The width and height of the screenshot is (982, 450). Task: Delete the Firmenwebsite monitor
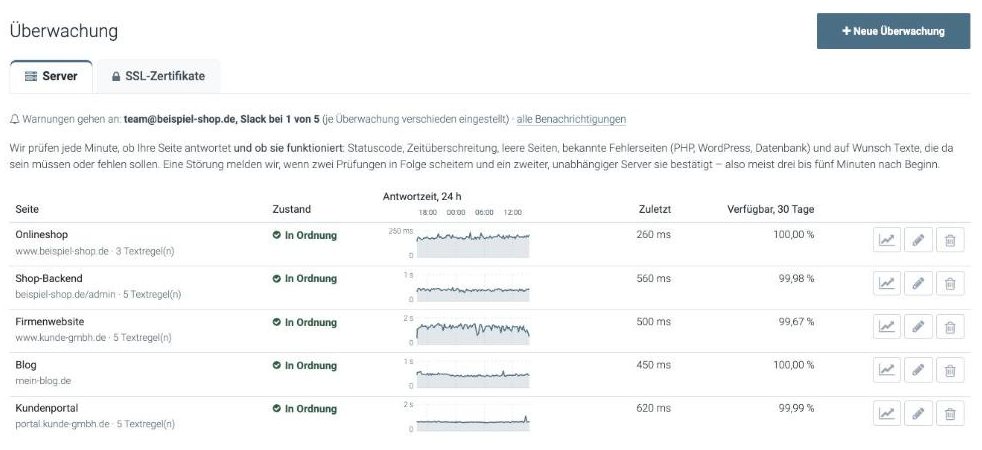[x=950, y=327]
